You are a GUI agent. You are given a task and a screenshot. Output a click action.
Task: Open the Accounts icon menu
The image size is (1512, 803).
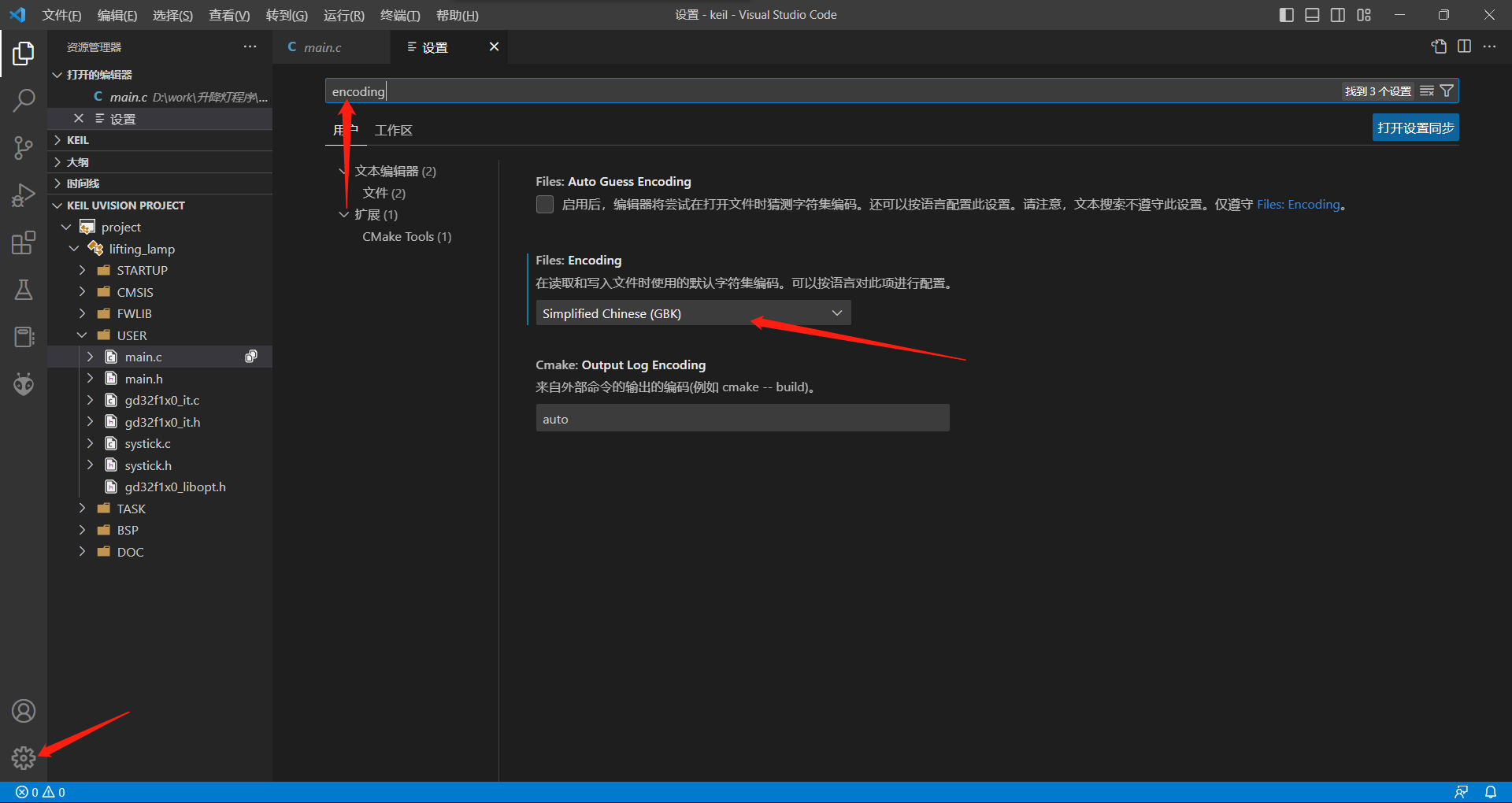click(x=24, y=711)
